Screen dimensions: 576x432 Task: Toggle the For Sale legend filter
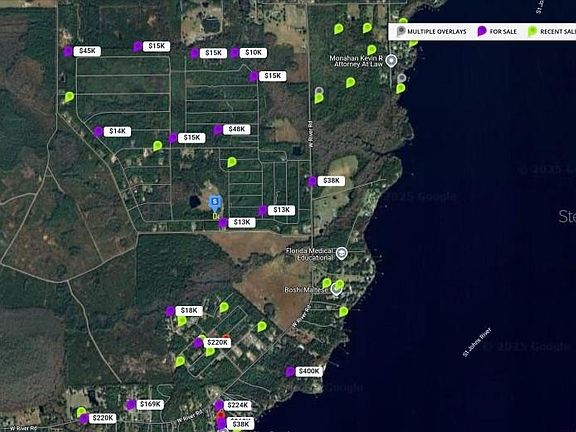497,32
